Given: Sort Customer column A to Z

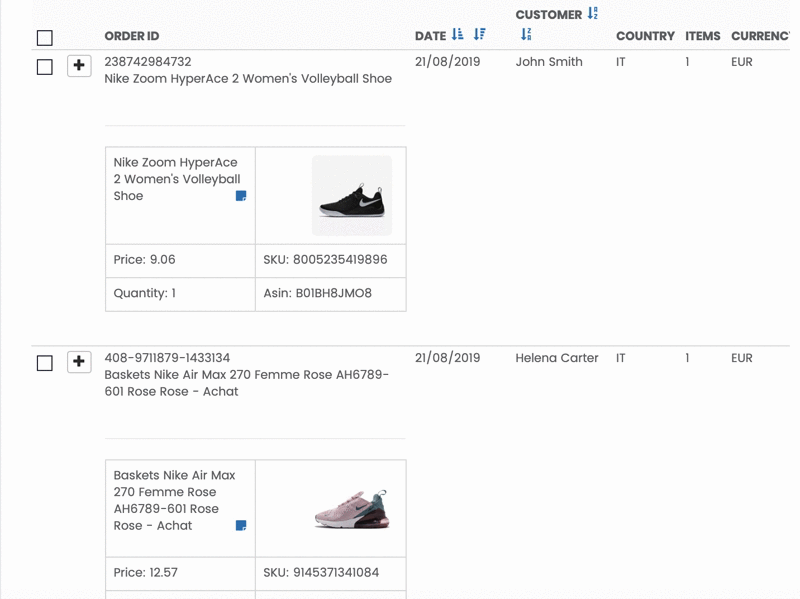Looking at the screenshot, I should (x=592, y=13).
